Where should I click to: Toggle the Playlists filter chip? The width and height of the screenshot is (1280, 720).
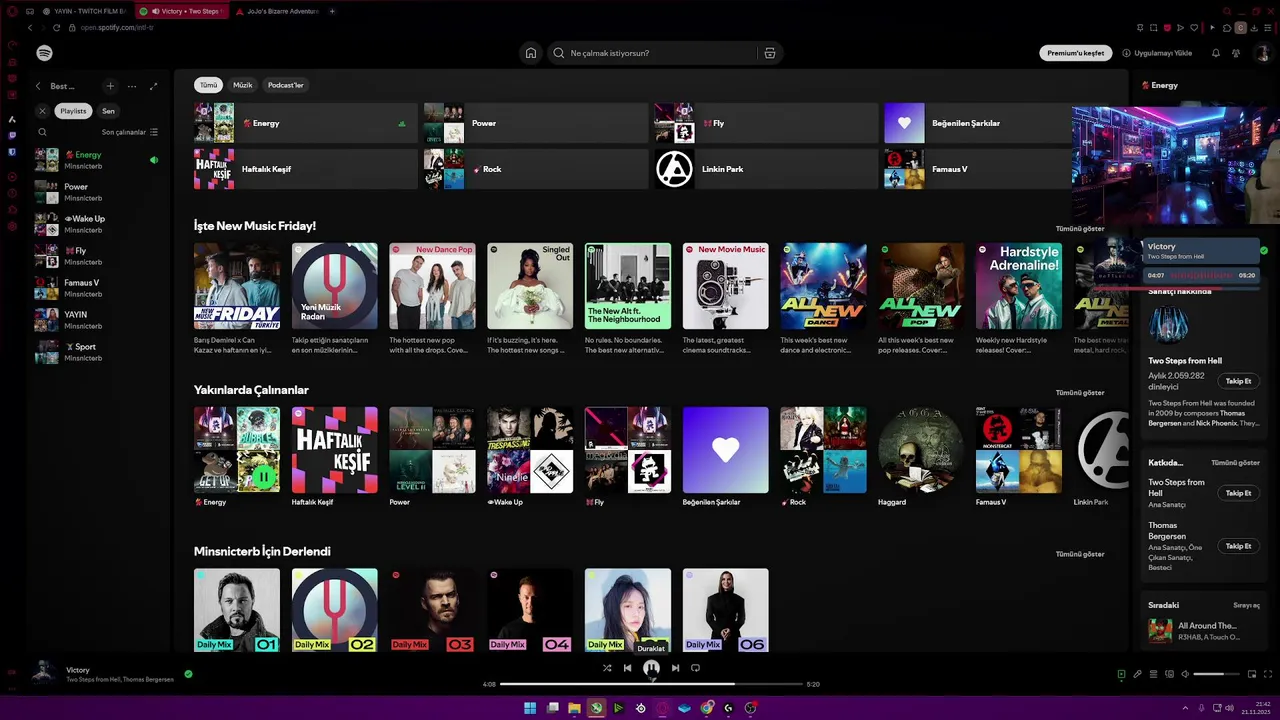pyautogui.click(x=73, y=111)
